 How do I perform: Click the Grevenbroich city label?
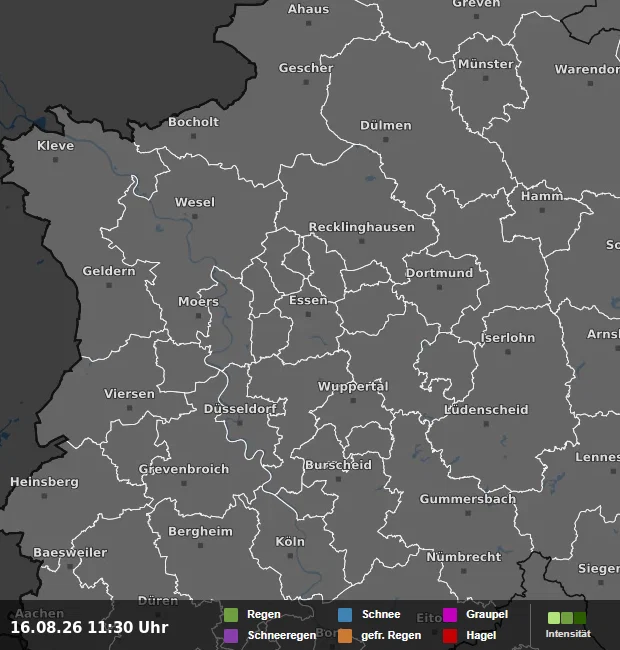click(184, 469)
